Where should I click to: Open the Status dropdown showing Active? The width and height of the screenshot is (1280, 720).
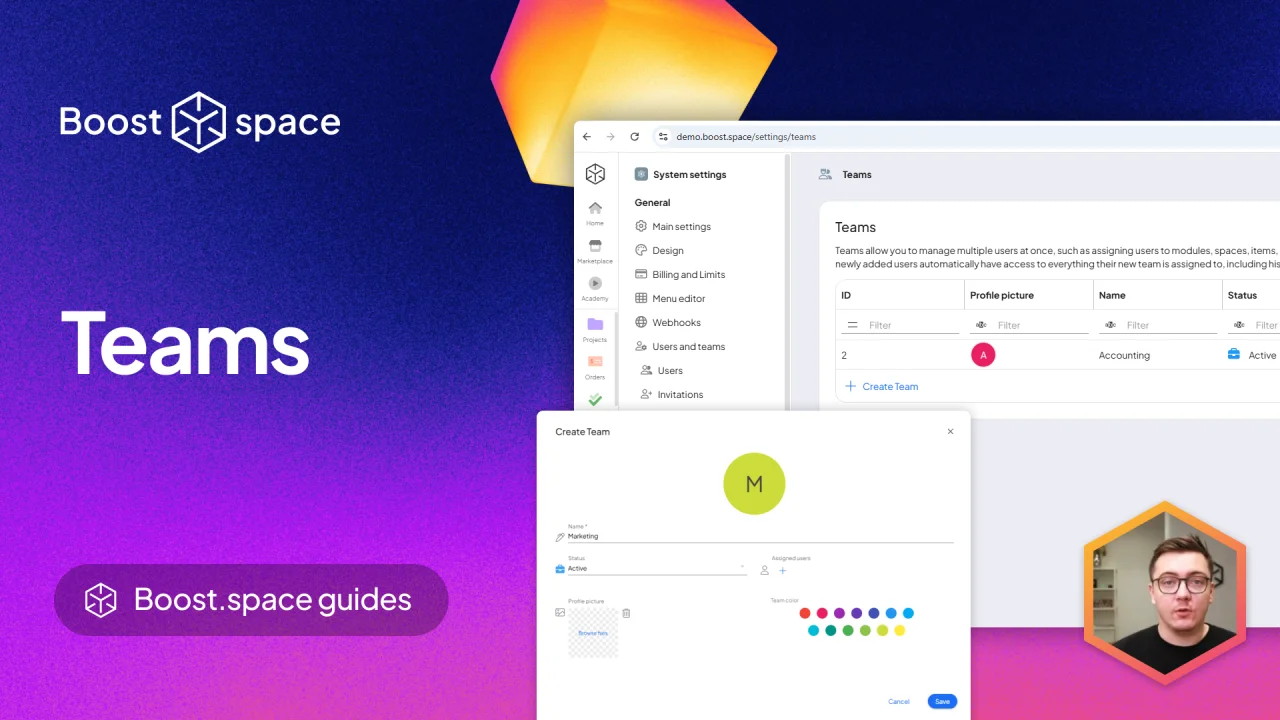[657, 568]
